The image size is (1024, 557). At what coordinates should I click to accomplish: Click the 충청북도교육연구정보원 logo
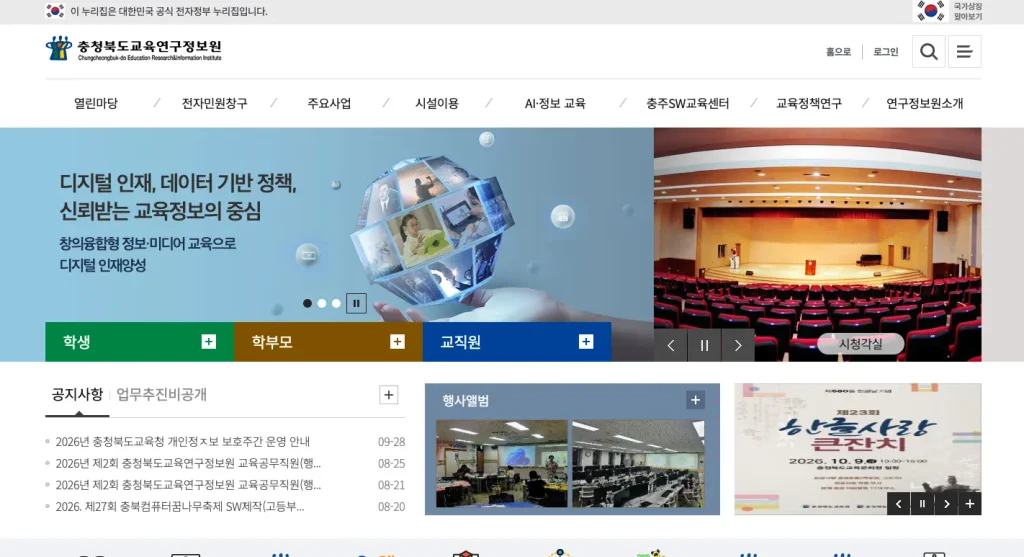tap(134, 49)
